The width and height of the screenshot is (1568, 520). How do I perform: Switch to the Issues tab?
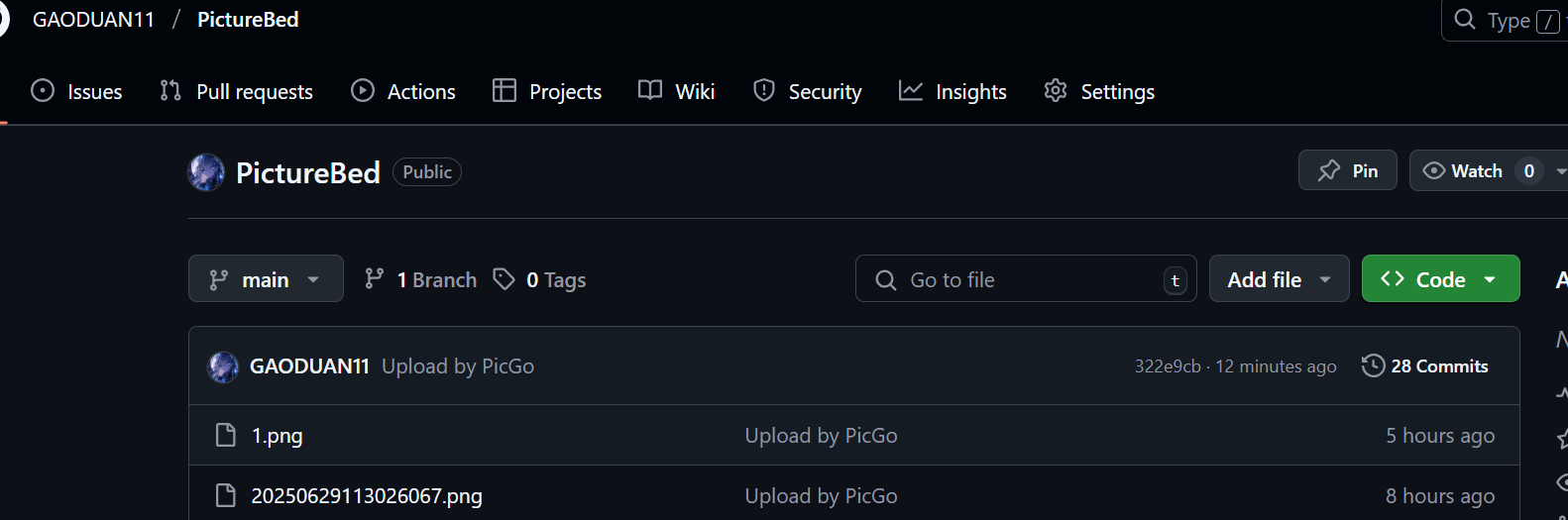(77, 91)
